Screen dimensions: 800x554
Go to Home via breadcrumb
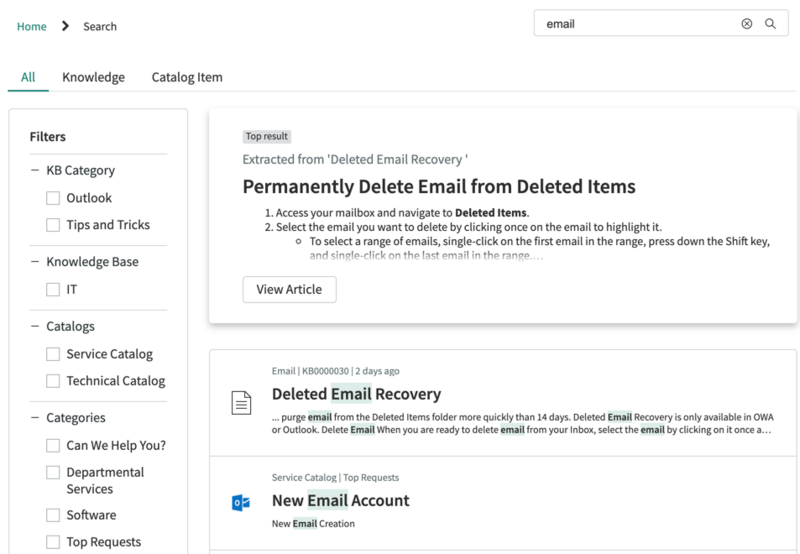click(32, 26)
